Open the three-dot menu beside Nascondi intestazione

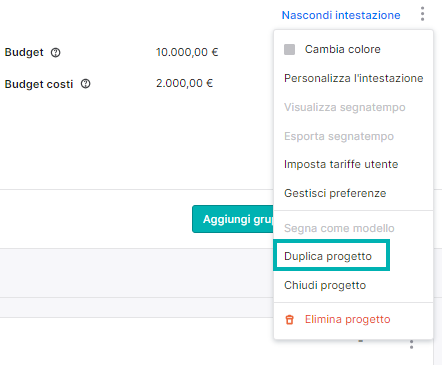(x=422, y=14)
